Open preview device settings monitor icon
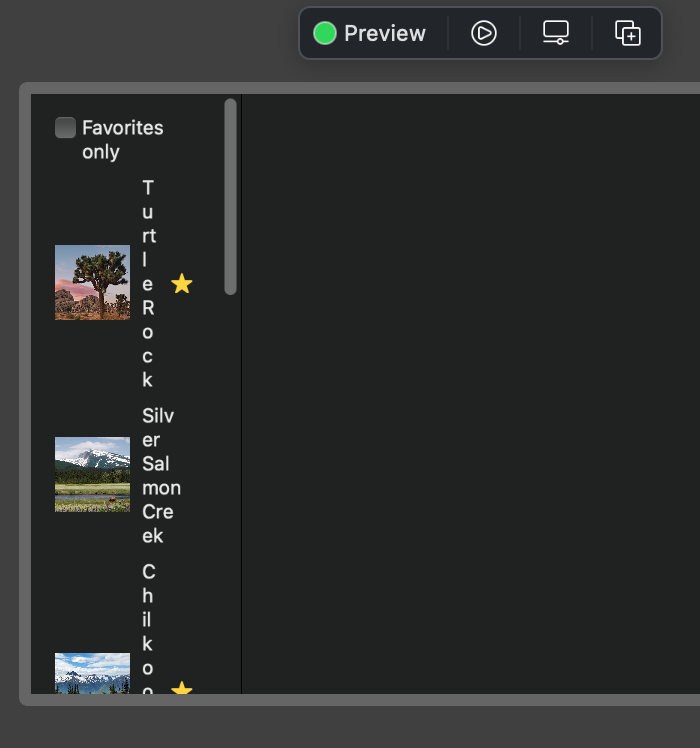This screenshot has height=748, width=700. pyautogui.click(x=556, y=33)
